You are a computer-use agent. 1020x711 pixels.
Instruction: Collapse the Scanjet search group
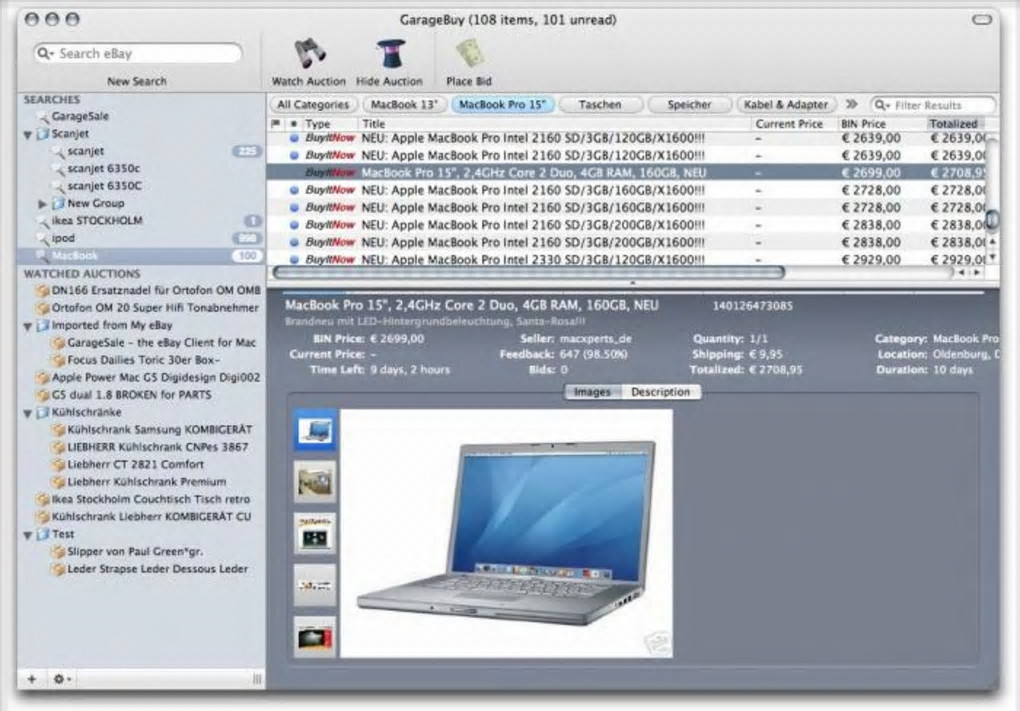(x=28, y=135)
